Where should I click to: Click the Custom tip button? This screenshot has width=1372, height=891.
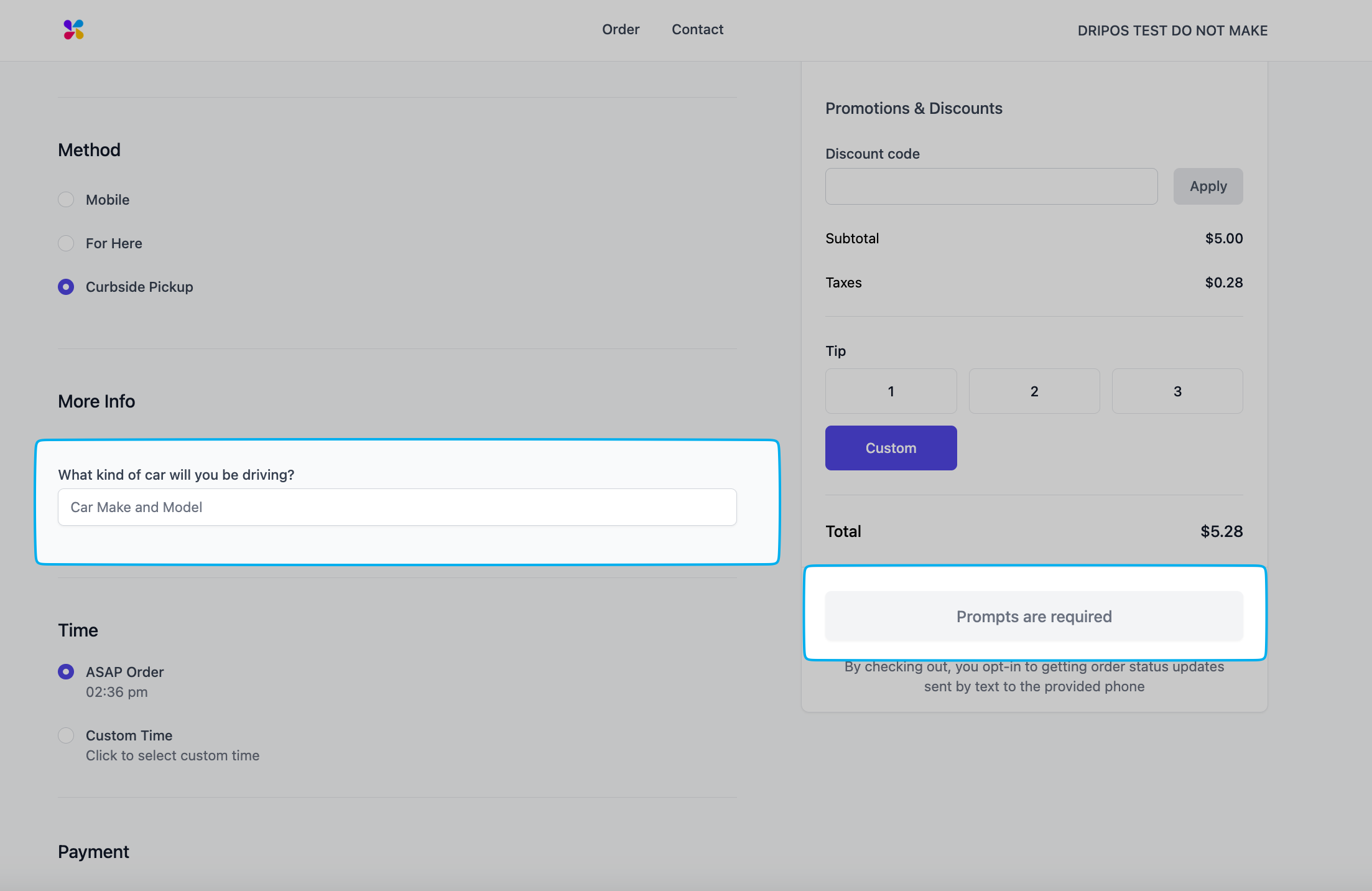tap(891, 448)
